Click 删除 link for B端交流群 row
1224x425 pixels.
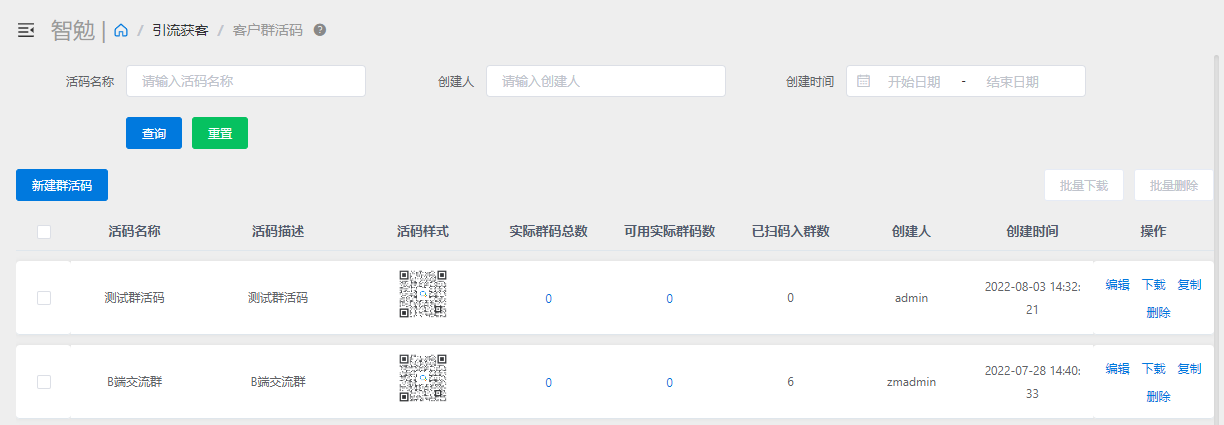(x=1158, y=397)
